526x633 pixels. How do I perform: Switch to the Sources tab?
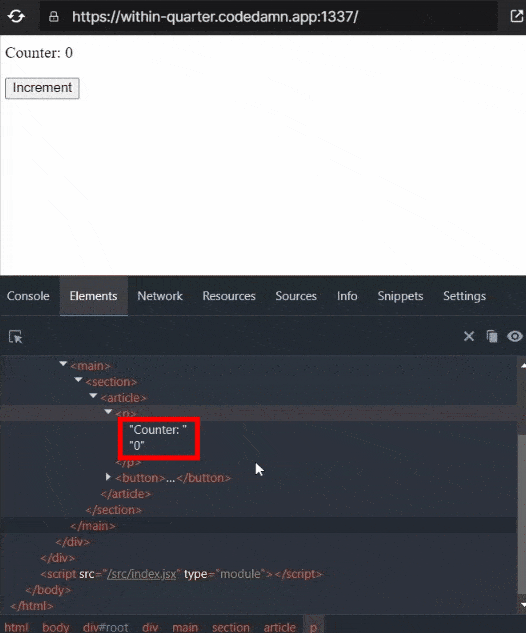coord(296,296)
